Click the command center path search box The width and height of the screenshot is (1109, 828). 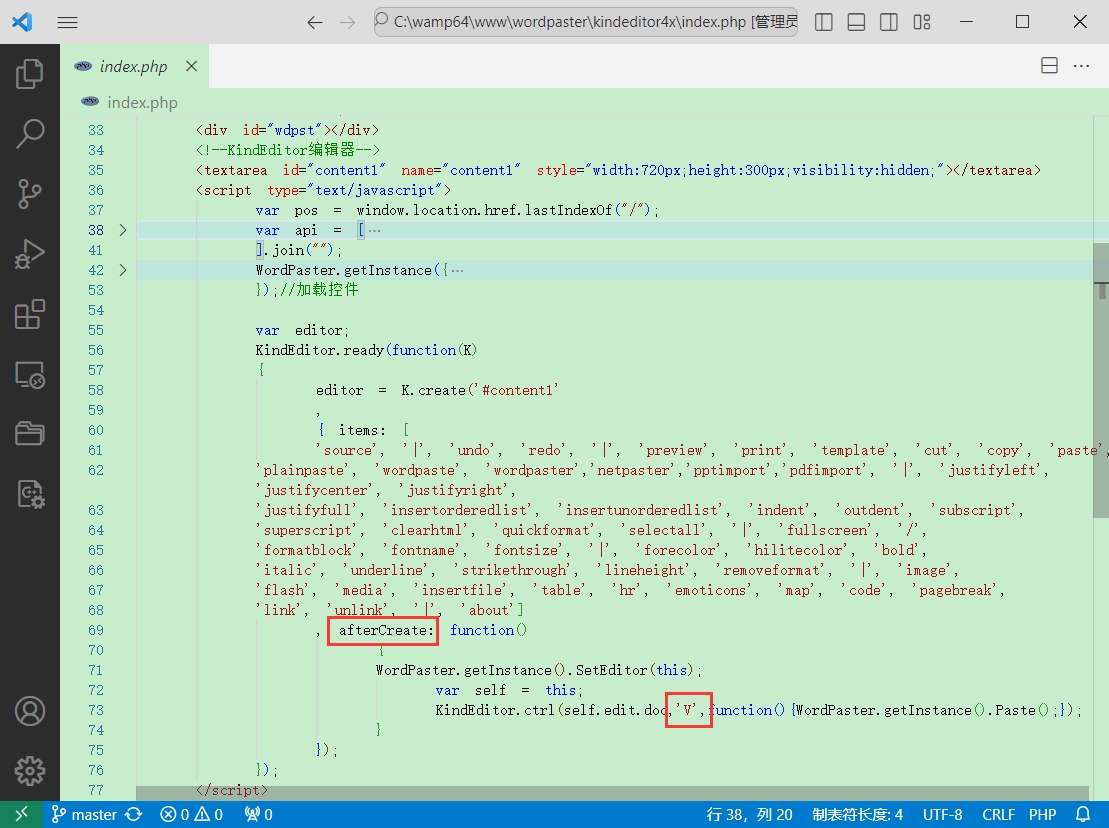point(586,22)
